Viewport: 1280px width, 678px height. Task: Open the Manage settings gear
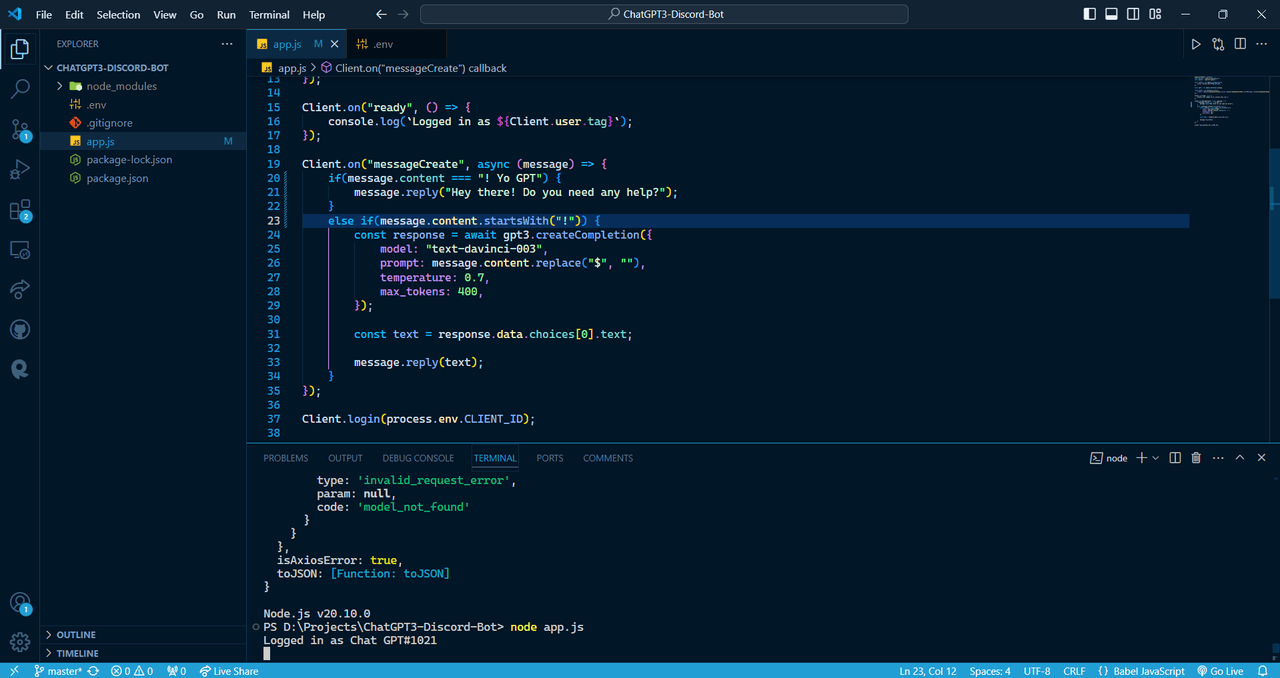pyautogui.click(x=20, y=642)
